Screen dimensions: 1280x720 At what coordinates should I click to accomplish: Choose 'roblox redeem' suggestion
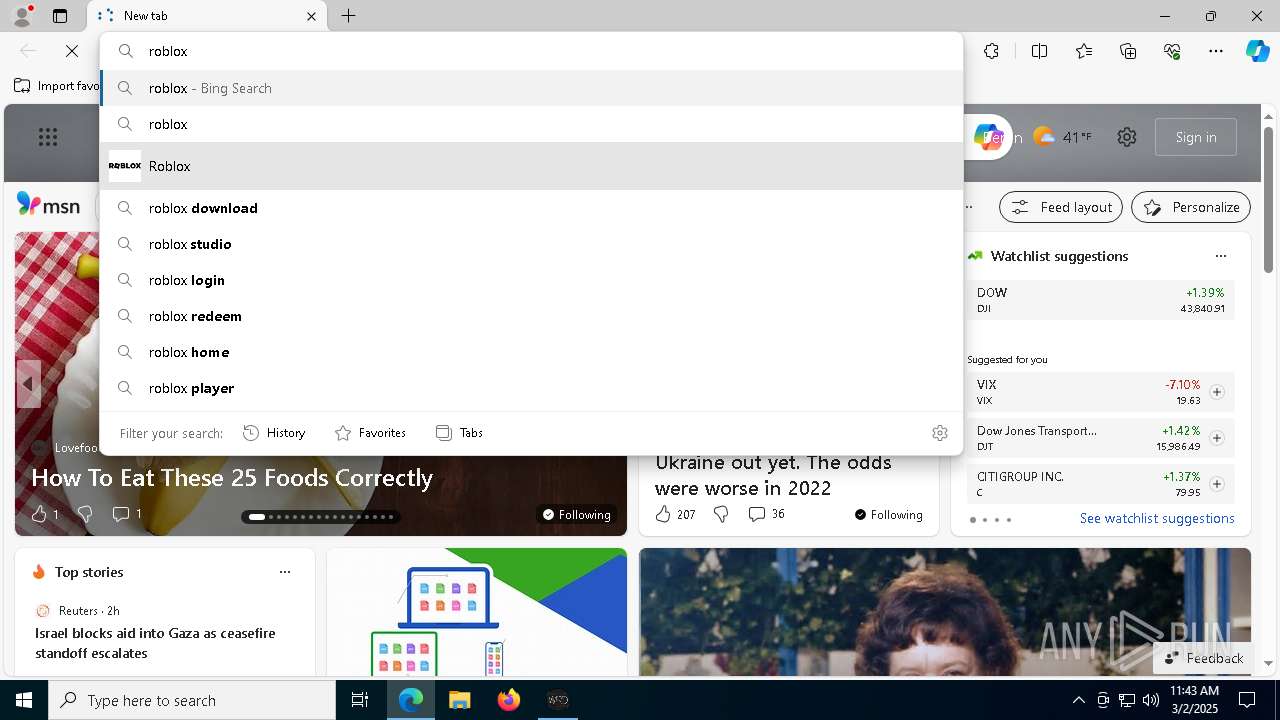531,316
